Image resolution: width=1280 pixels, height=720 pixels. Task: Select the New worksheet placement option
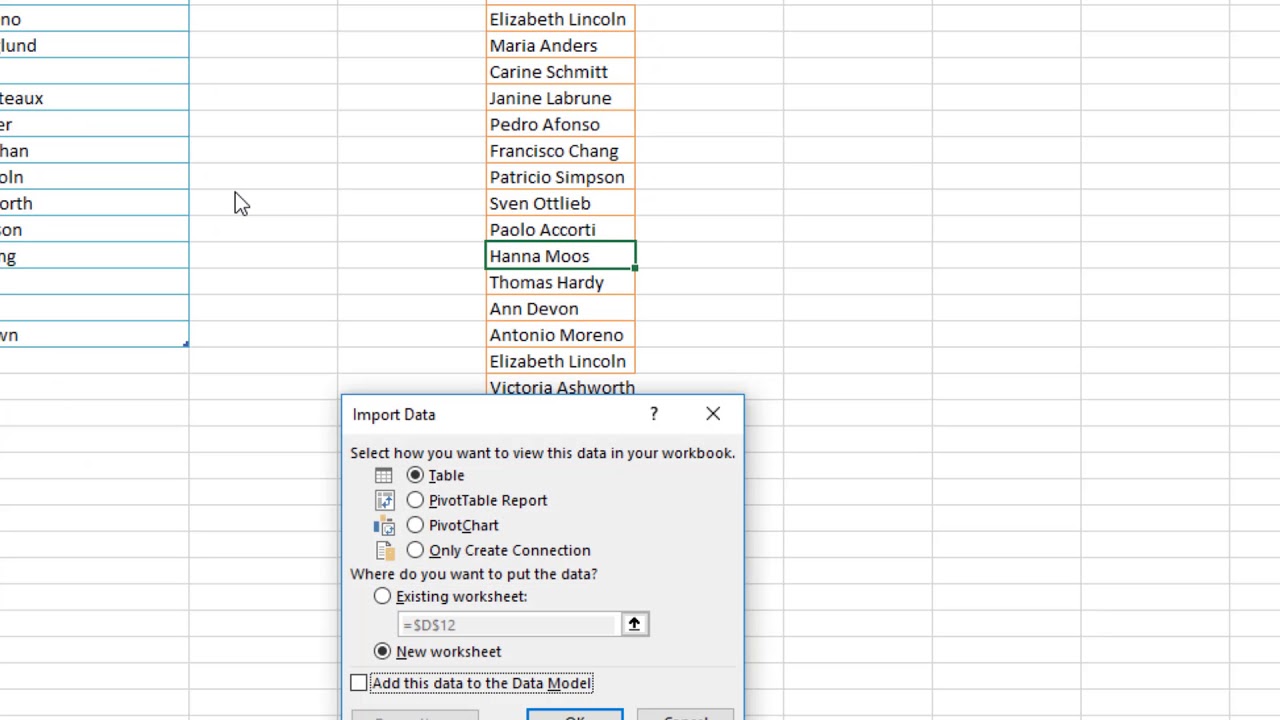coord(382,651)
